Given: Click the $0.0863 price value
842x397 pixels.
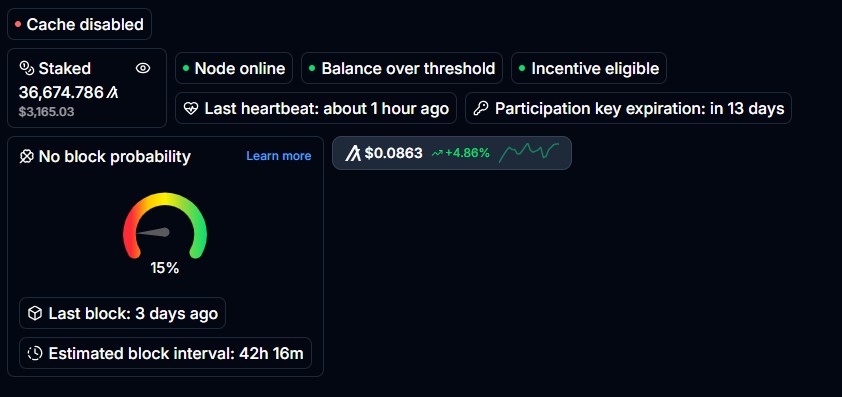Looking at the screenshot, I should point(394,154).
